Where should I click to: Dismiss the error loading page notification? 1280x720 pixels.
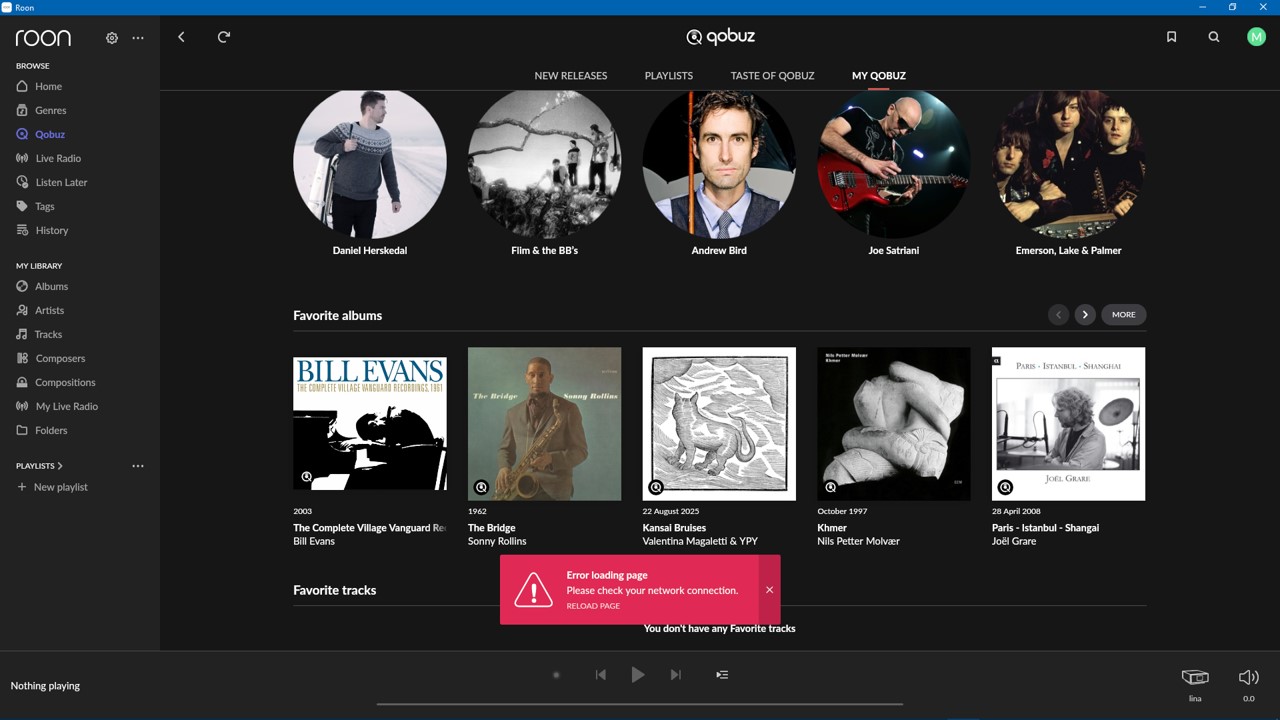[x=769, y=590]
